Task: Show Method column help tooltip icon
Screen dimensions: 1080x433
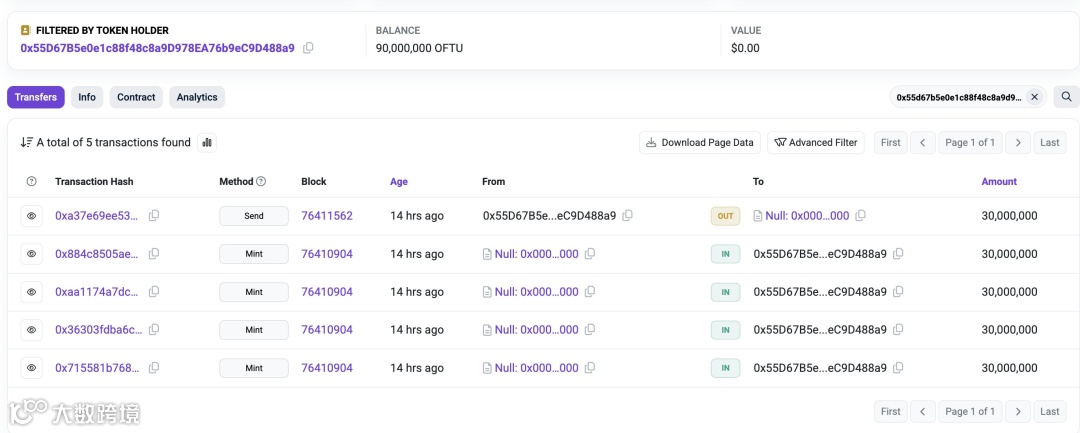Action: tap(261, 182)
